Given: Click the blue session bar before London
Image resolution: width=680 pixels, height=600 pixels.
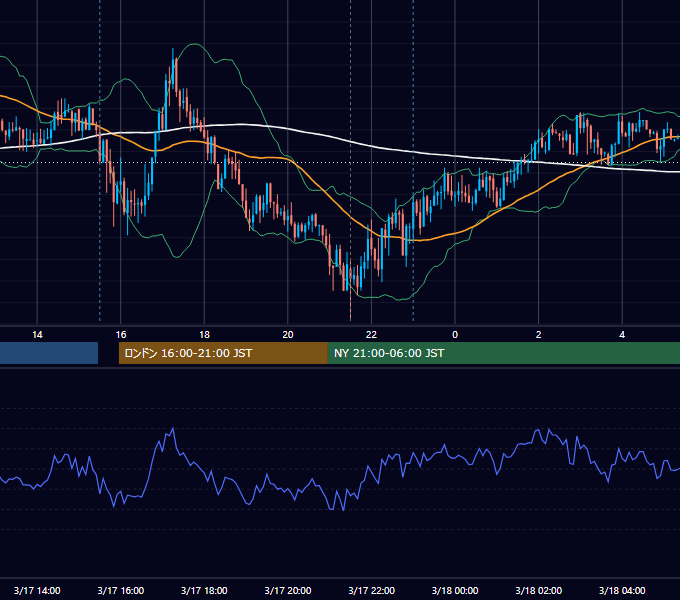Looking at the screenshot, I should point(49,353).
